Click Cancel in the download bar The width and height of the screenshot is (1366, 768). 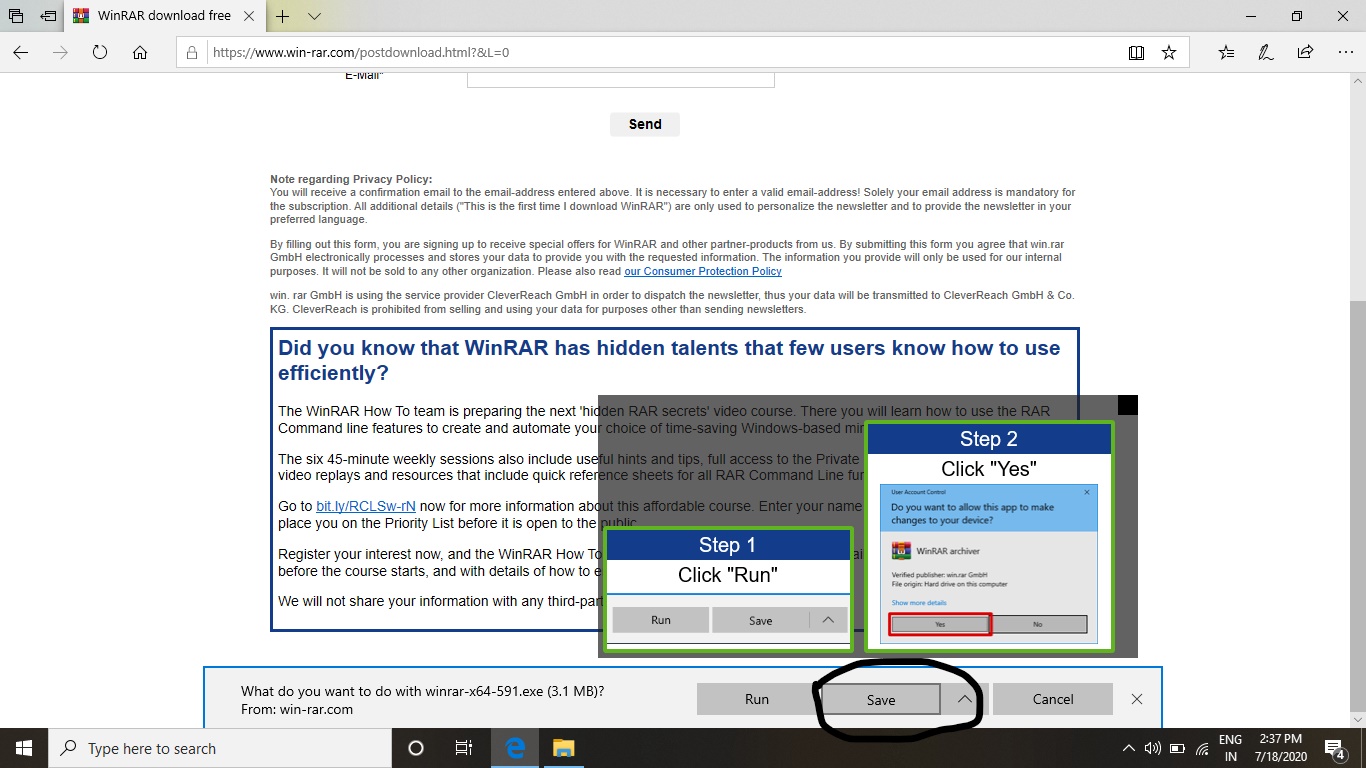click(1053, 699)
